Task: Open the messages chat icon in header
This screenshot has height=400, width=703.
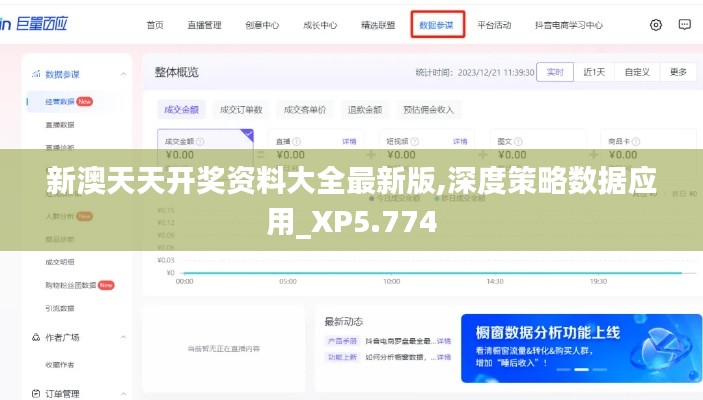Action: (684, 25)
